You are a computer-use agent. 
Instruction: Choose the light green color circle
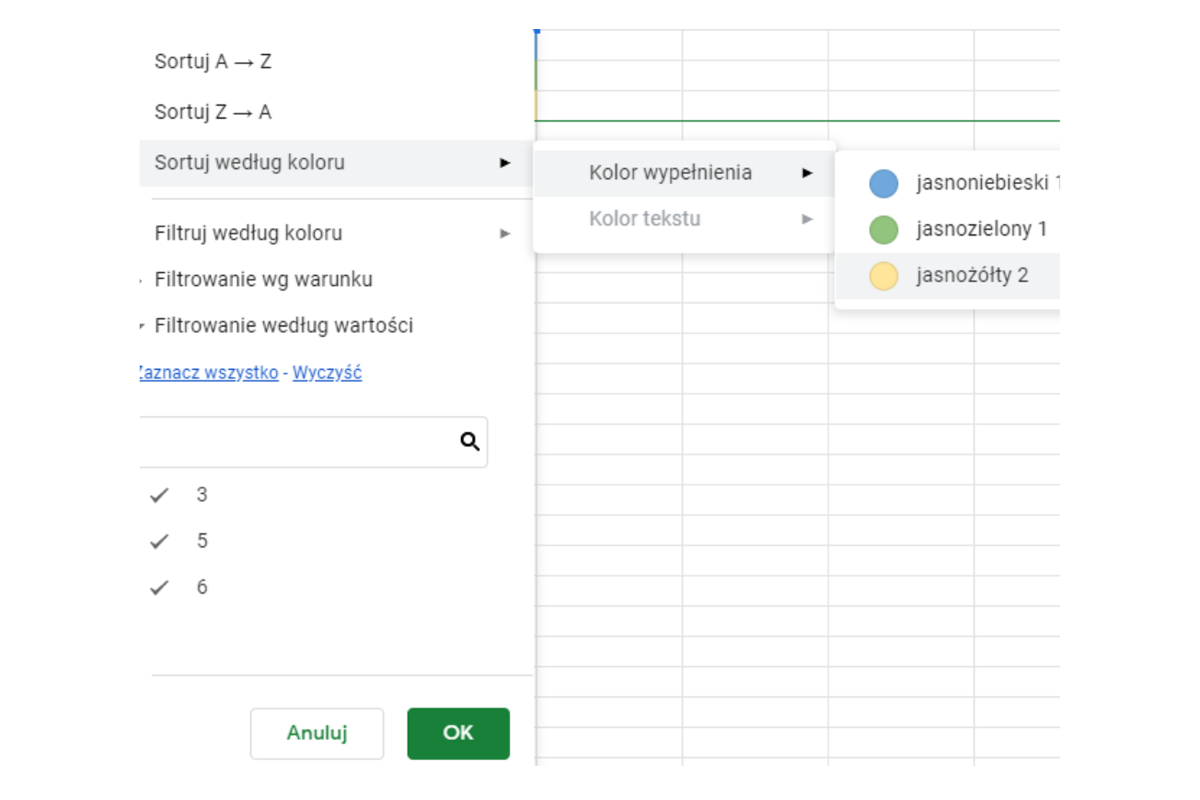(883, 230)
